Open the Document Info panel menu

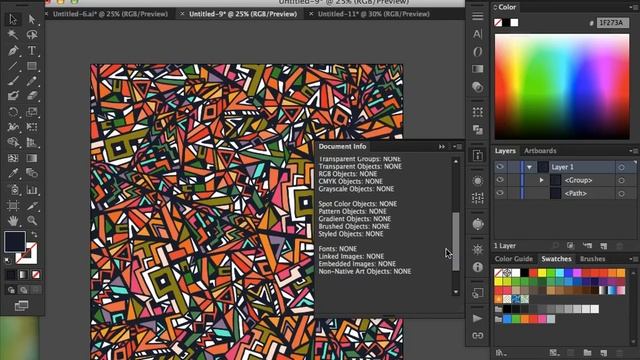click(x=458, y=147)
